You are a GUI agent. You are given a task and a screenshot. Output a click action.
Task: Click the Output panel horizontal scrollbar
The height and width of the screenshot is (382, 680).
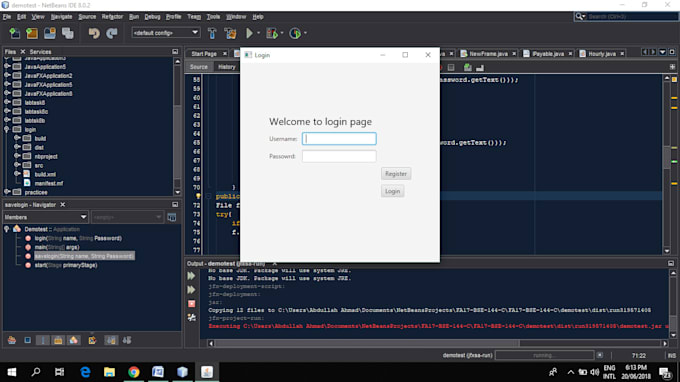tap(367, 343)
